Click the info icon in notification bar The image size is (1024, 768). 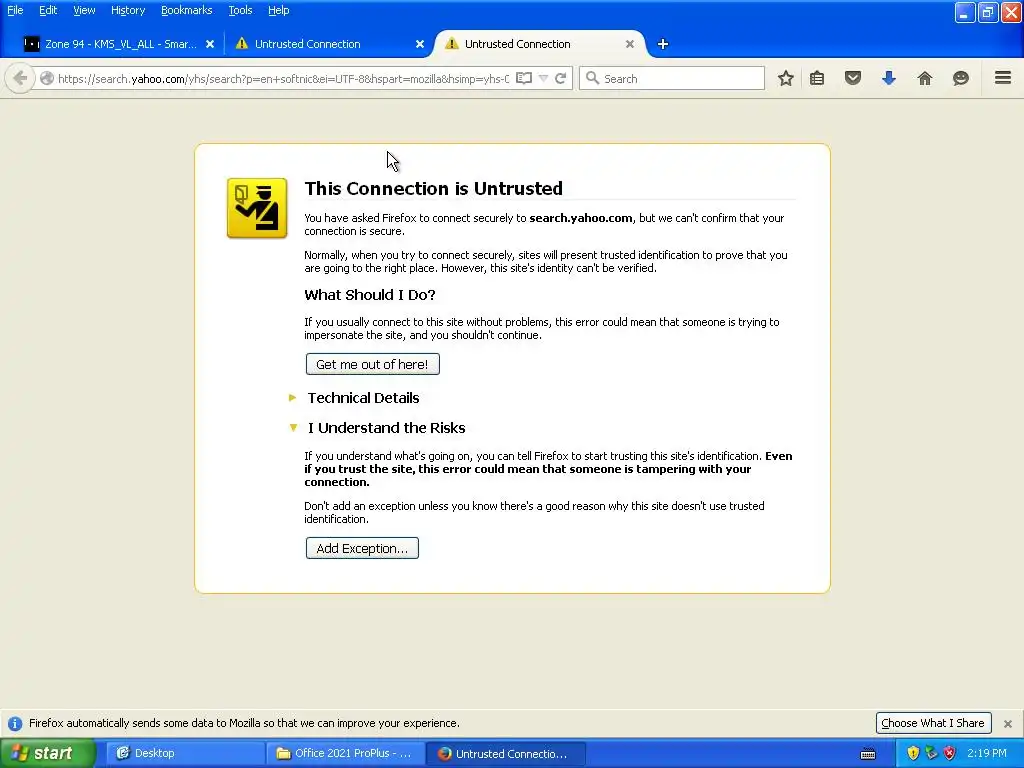(x=15, y=724)
